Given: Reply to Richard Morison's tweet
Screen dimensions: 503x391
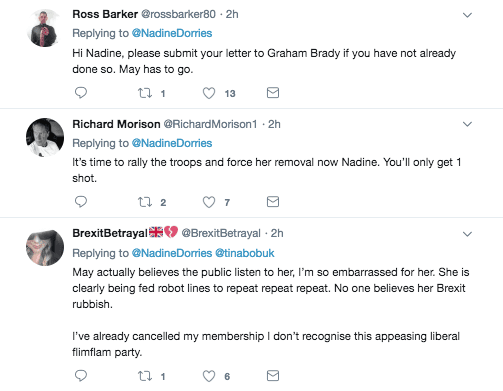Looking at the screenshot, I should point(81,202).
